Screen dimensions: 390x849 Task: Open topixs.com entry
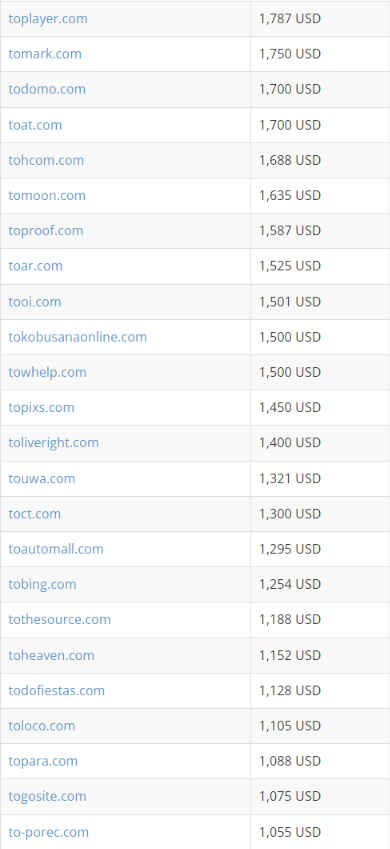click(x=41, y=408)
